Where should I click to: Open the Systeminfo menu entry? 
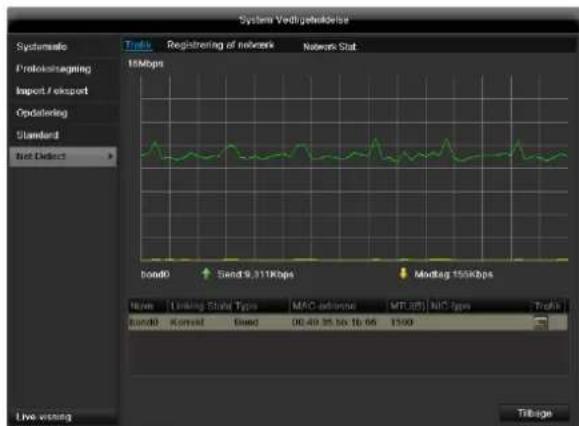pyautogui.click(x=41, y=47)
